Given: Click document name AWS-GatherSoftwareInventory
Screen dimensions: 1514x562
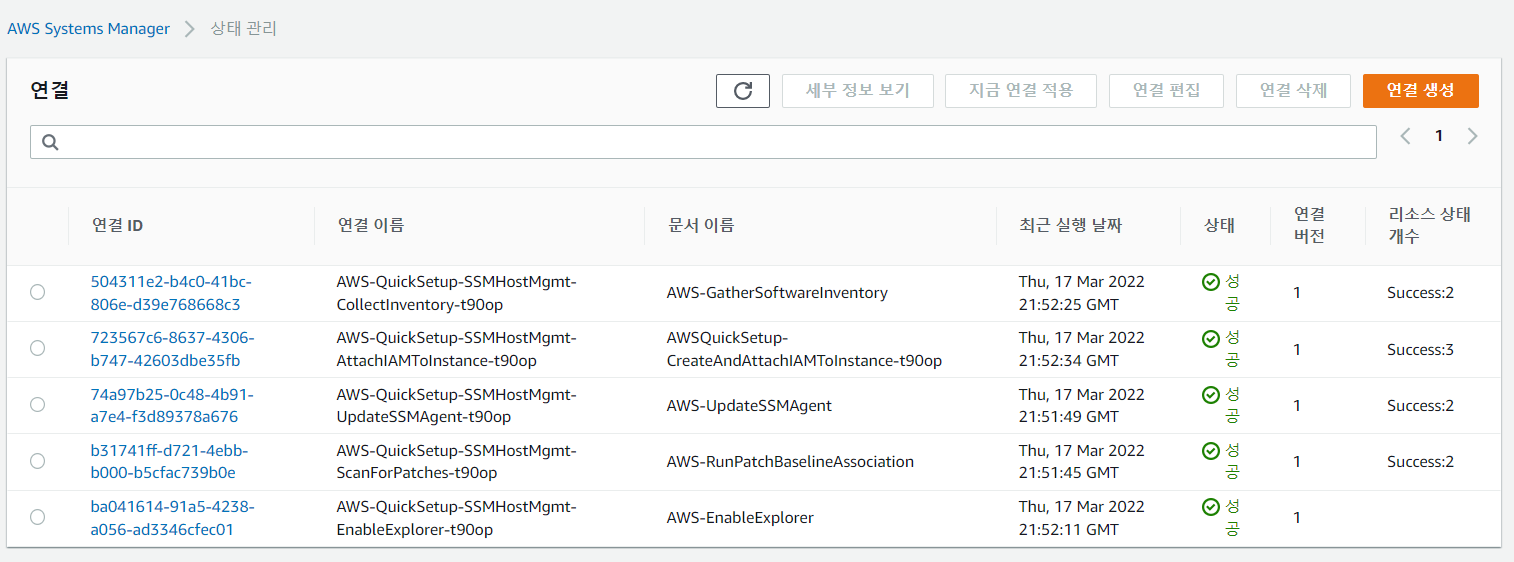Looking at the screenshot, I should click(777, 293).
